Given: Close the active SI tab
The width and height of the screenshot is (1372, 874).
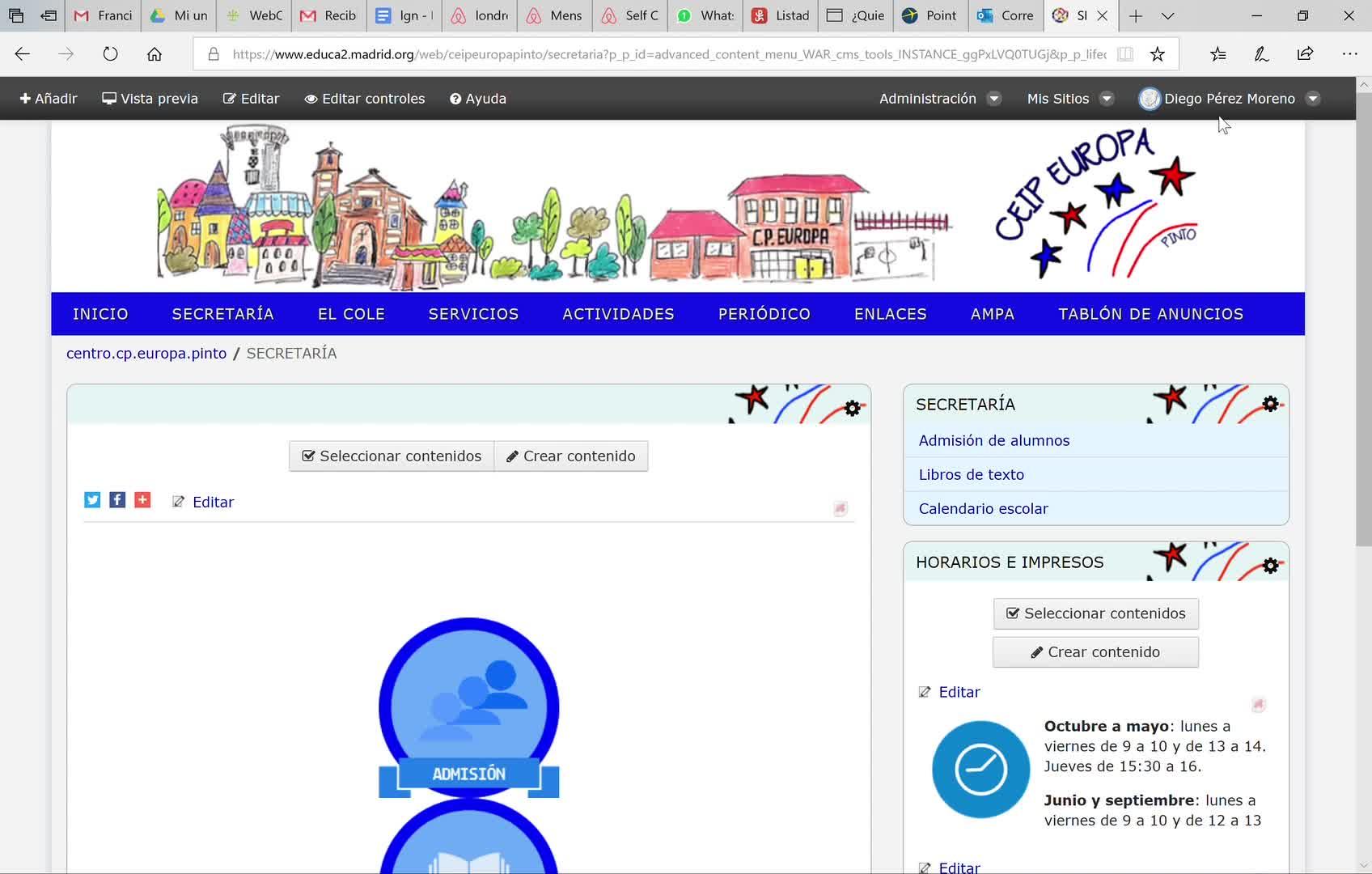Looking at the screenshot, I should 1103,15.
